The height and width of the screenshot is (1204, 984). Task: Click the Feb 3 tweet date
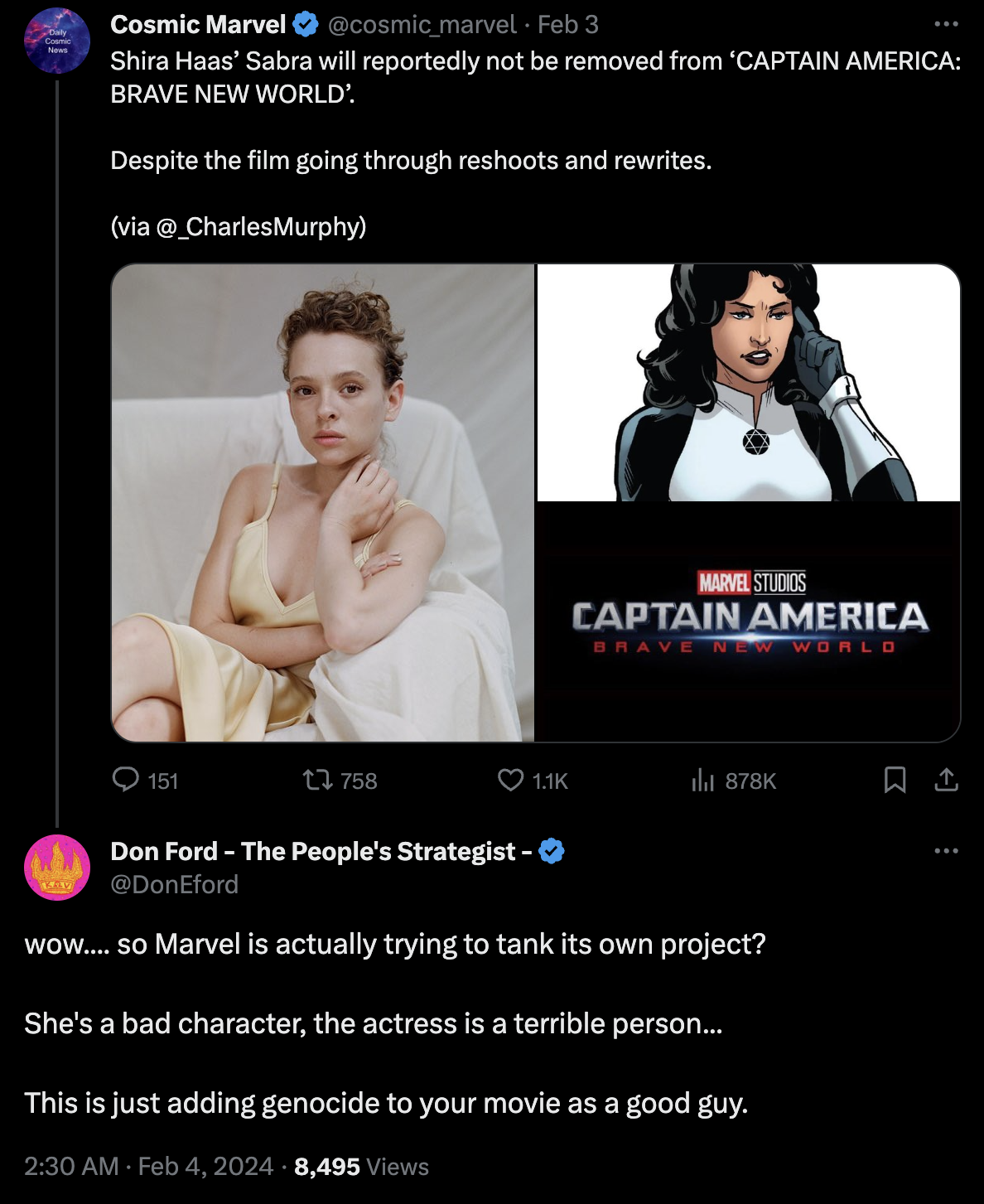[x=568, y=25]
